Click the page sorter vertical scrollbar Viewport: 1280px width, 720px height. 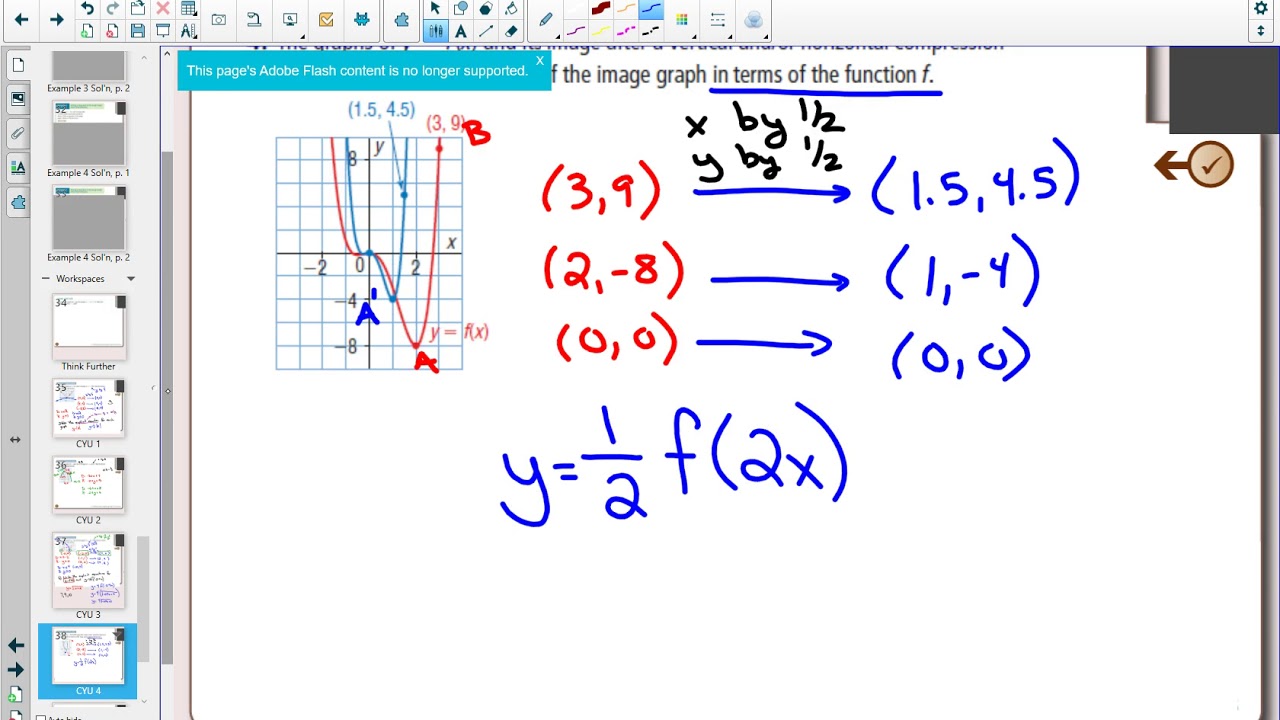click(x=143, y=600)
